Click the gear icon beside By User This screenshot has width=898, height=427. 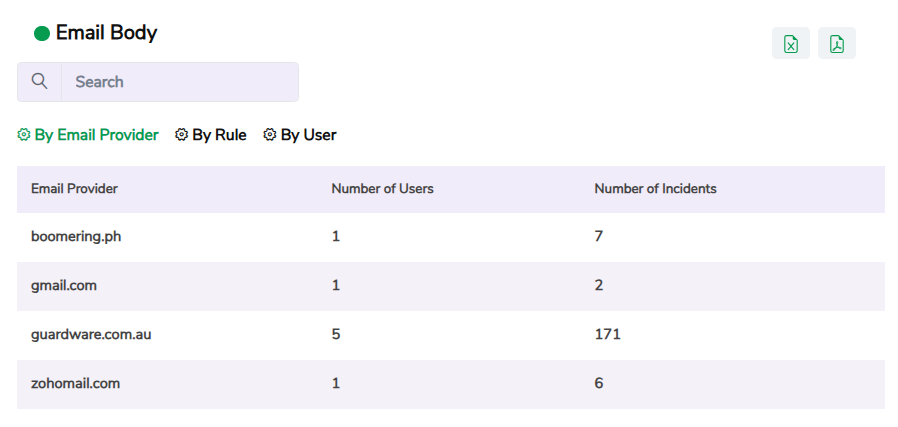(269, 135)
